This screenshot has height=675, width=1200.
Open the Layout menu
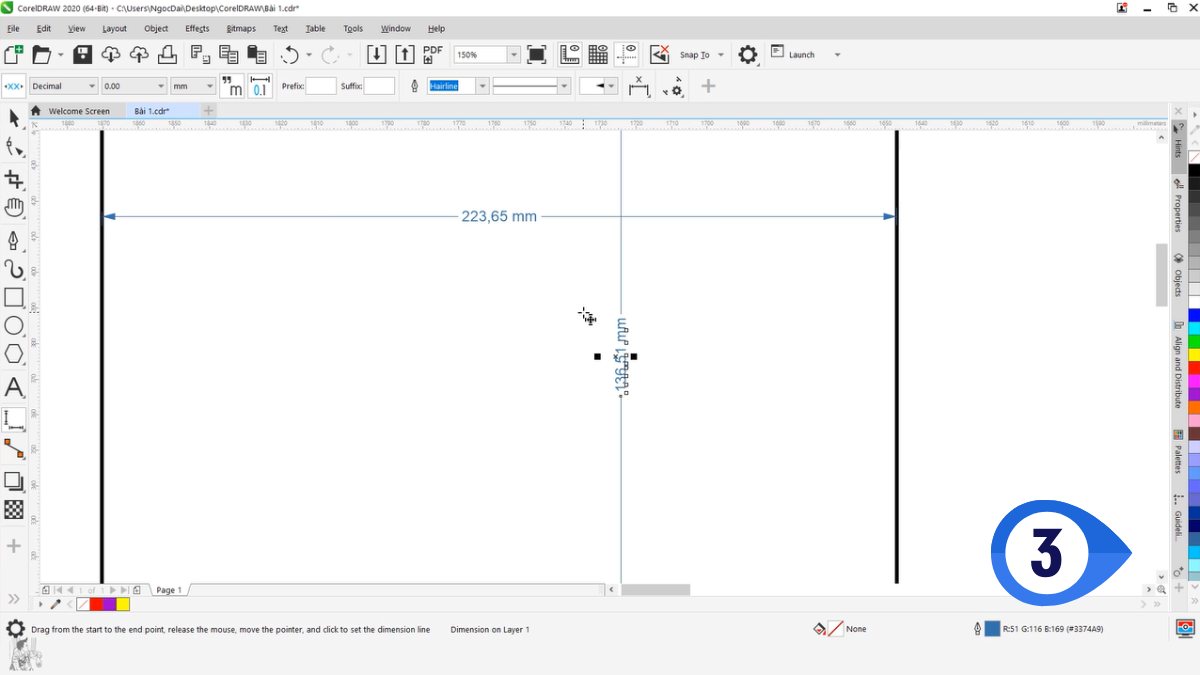pos(114,28)
